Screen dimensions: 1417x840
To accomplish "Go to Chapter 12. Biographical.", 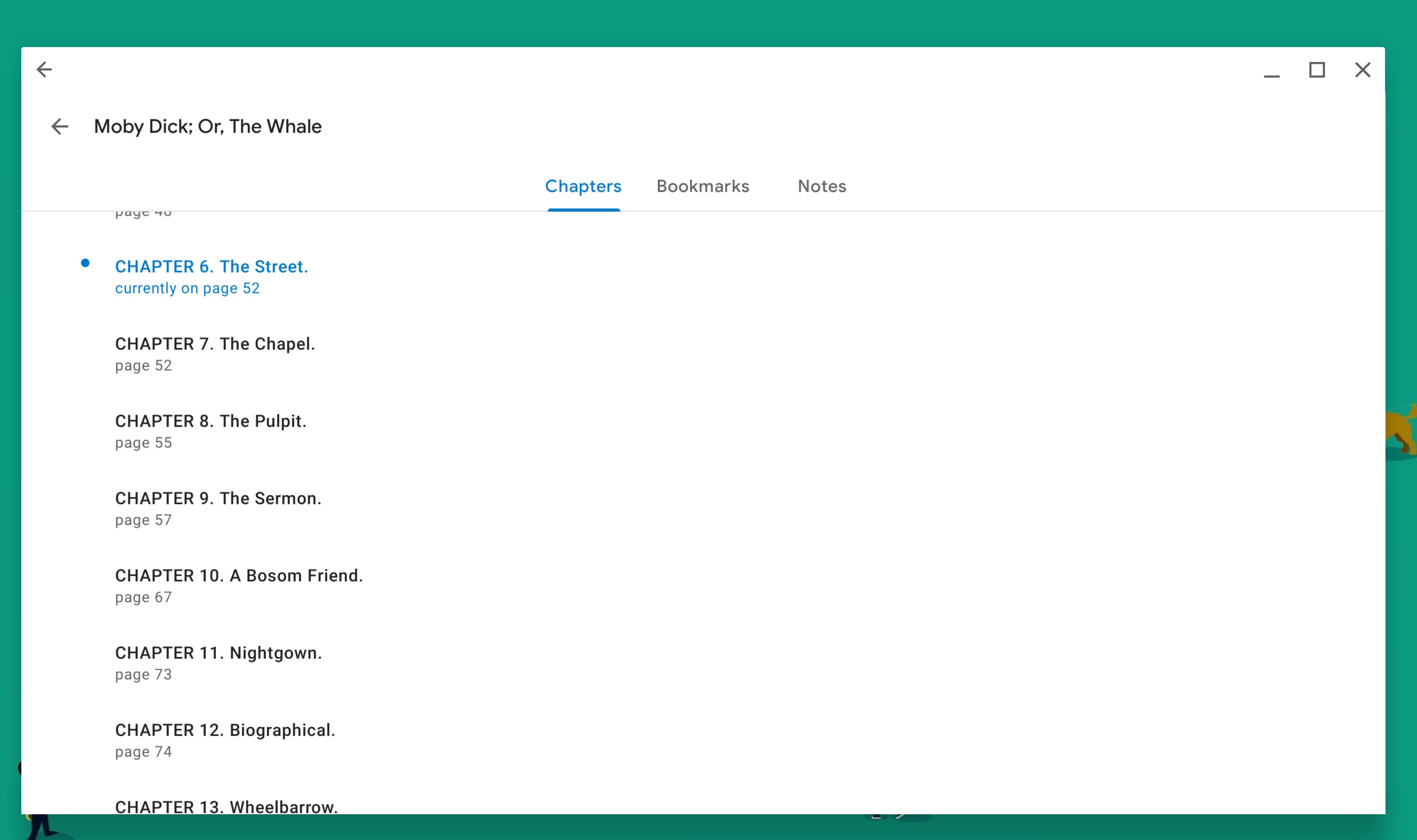I will (225, 730).
